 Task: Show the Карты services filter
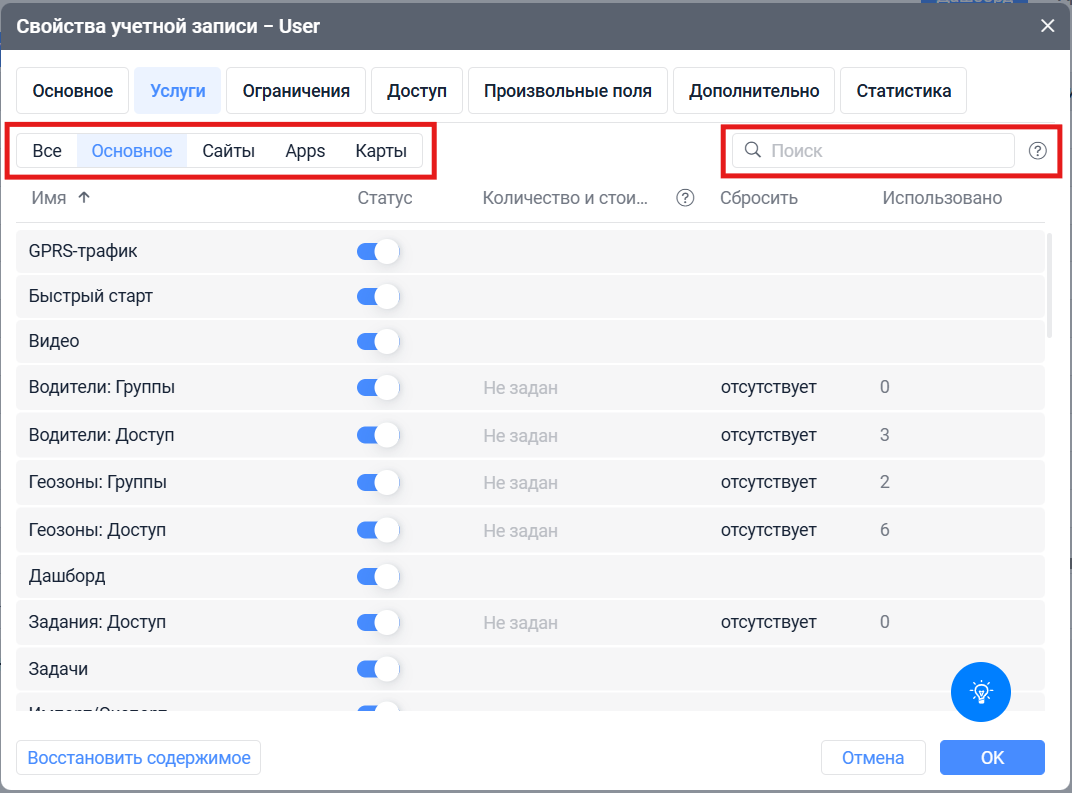tap(381, 151)
